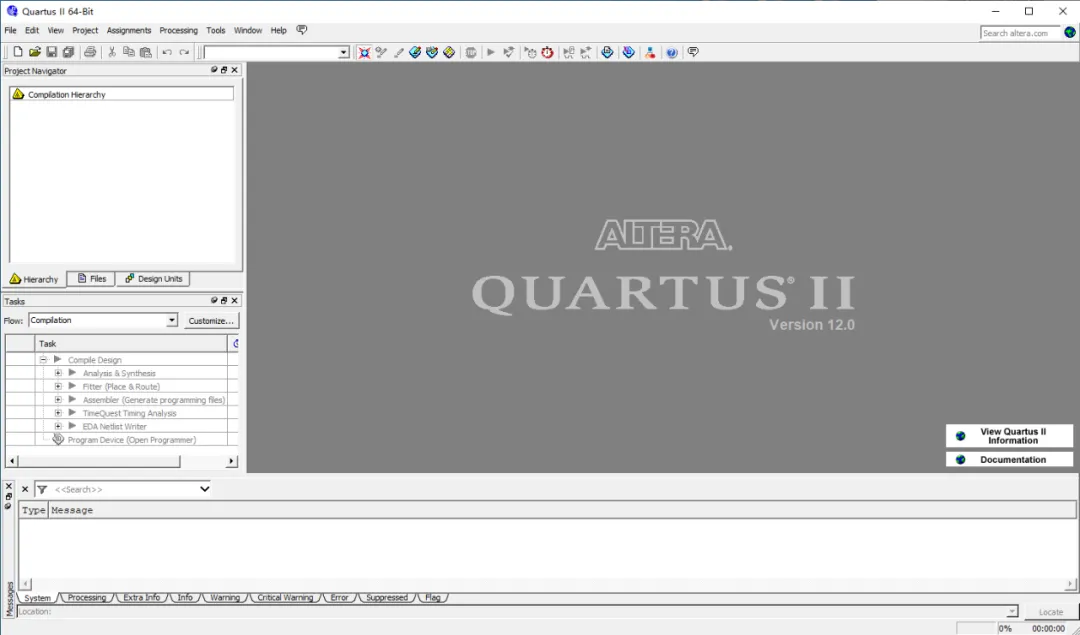
Task: Open the project selection dropdown in toolbar
Action: coord(343,52)
